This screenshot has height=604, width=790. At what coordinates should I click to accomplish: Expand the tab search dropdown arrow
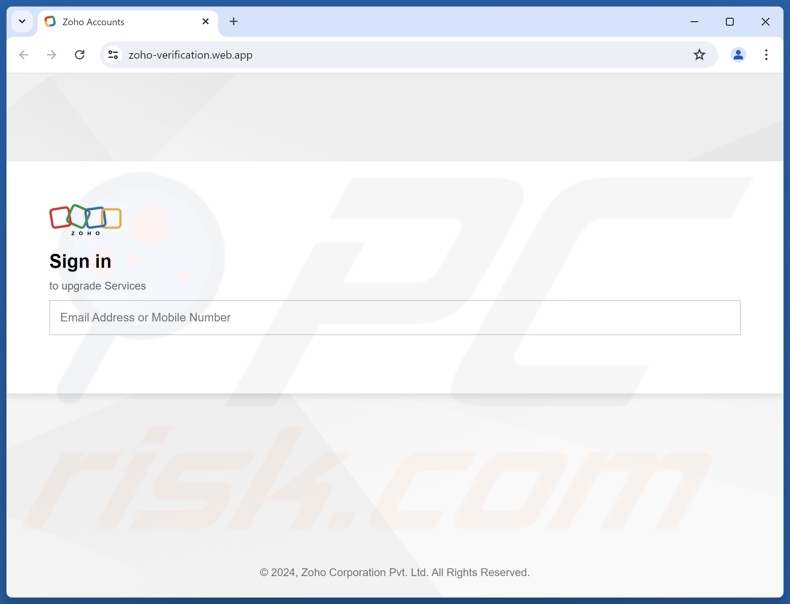pos(22,22)
